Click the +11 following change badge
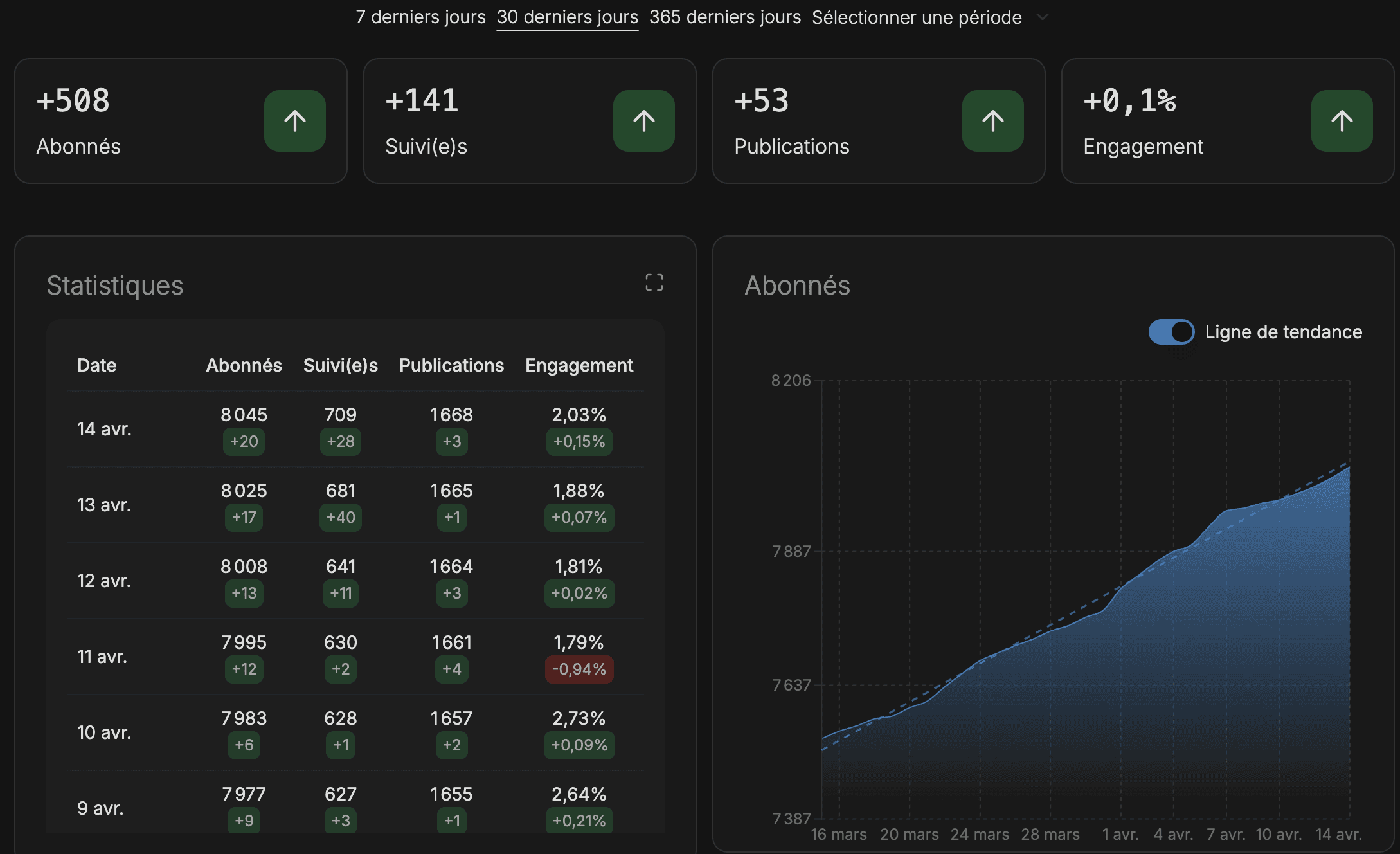The image size is (1400, 854). 341,594
